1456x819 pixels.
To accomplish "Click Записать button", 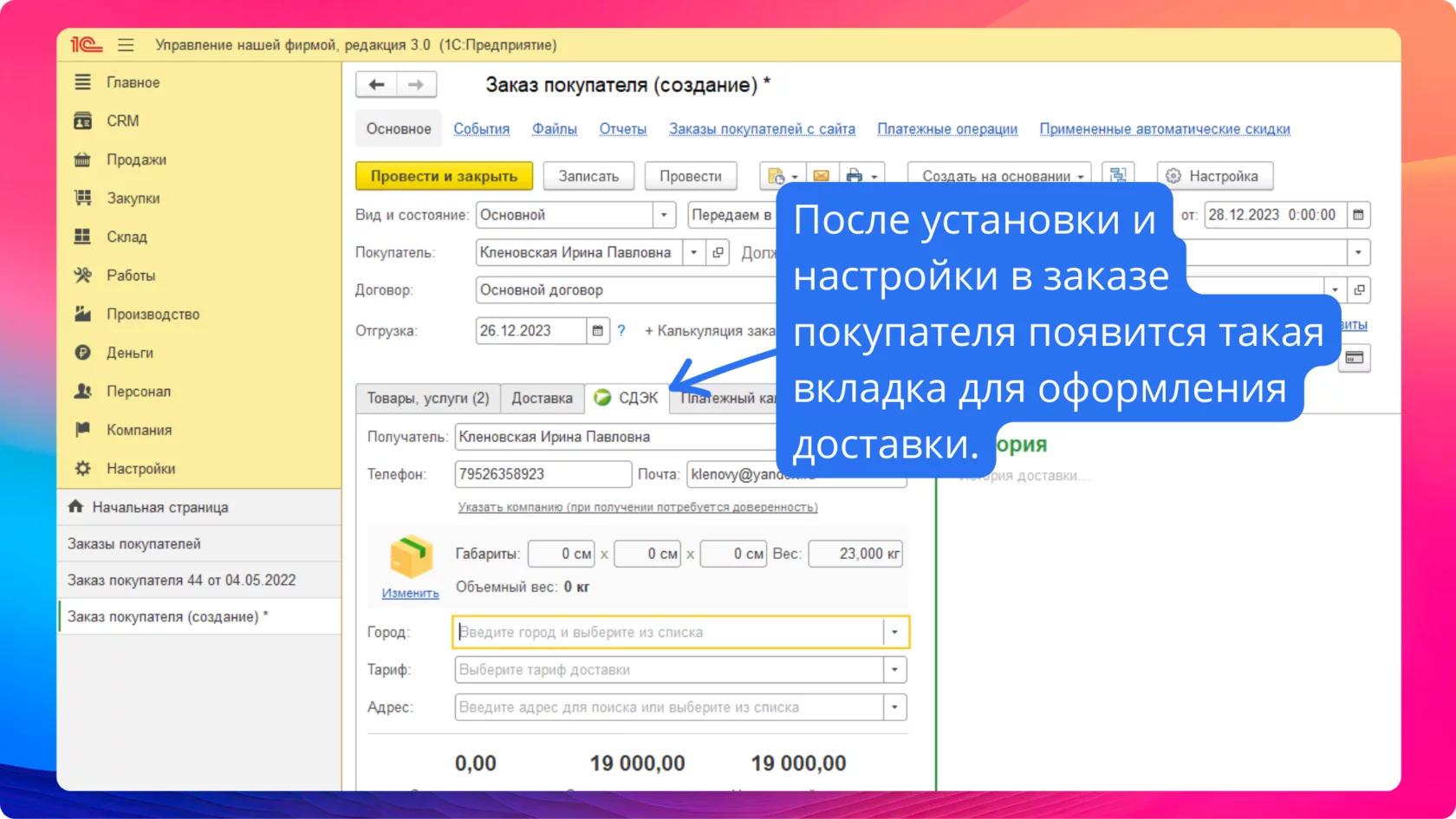I will 588,176.
